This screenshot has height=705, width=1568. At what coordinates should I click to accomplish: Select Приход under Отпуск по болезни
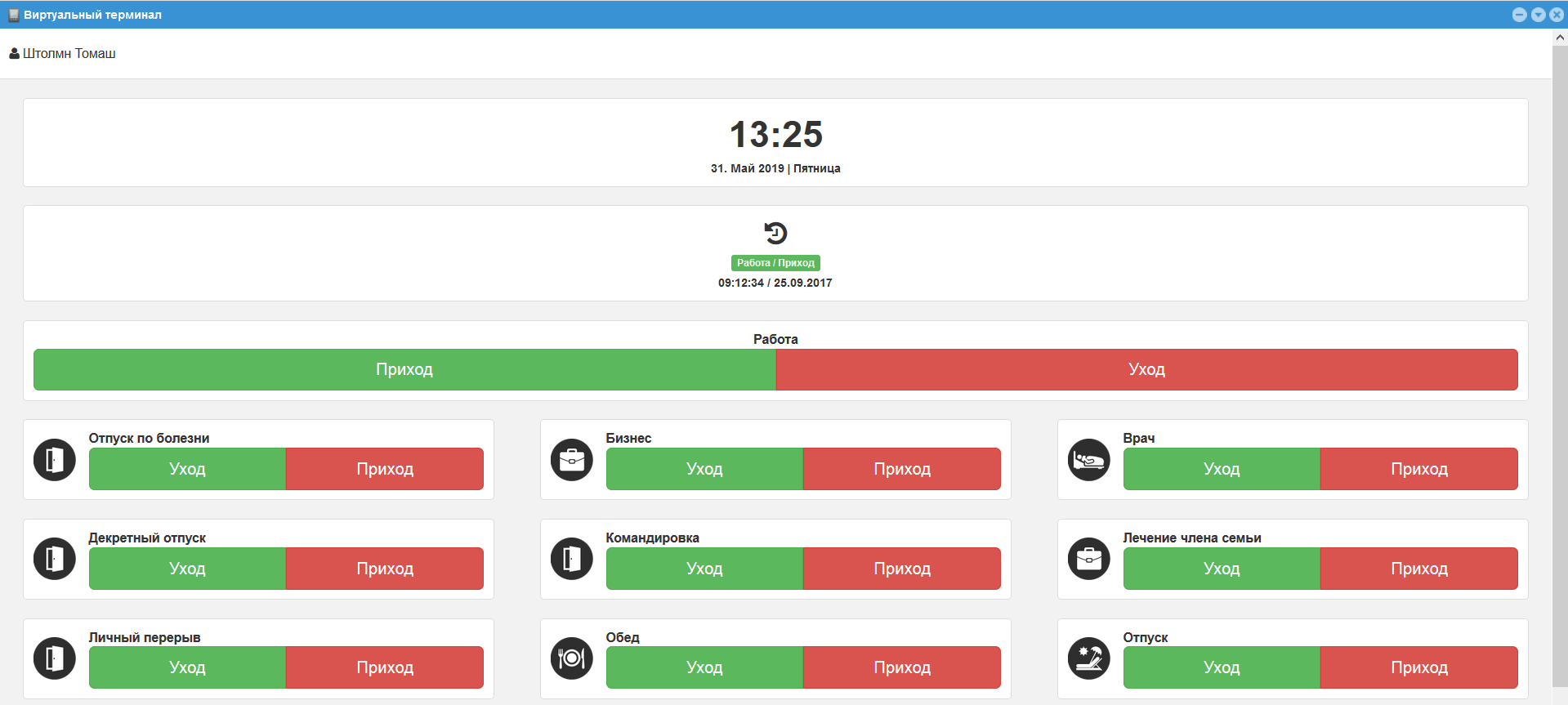coord(385,469)
